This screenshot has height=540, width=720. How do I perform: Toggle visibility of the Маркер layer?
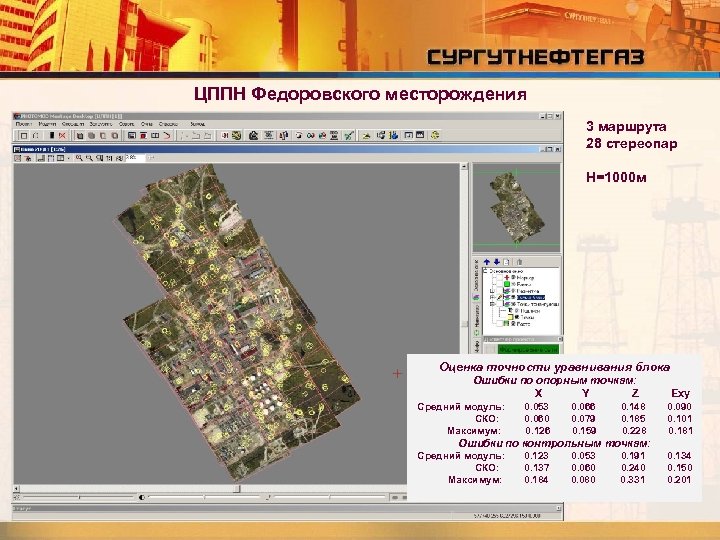513,277
